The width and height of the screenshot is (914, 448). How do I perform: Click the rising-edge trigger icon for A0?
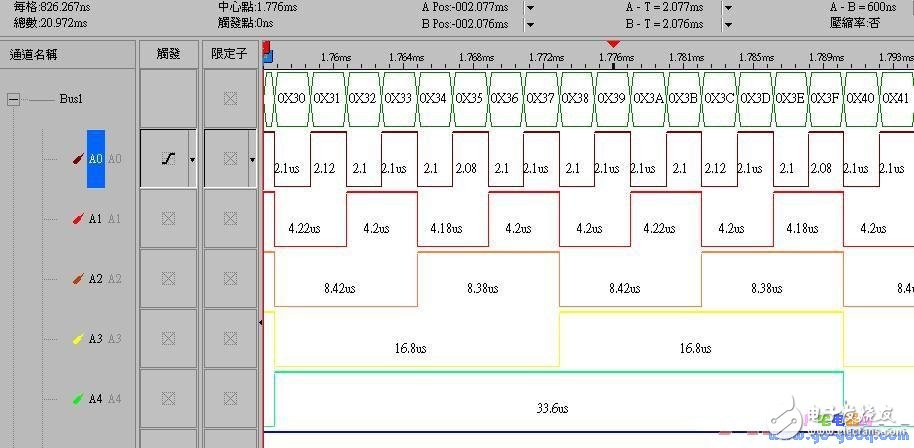[x=167, y=158]
